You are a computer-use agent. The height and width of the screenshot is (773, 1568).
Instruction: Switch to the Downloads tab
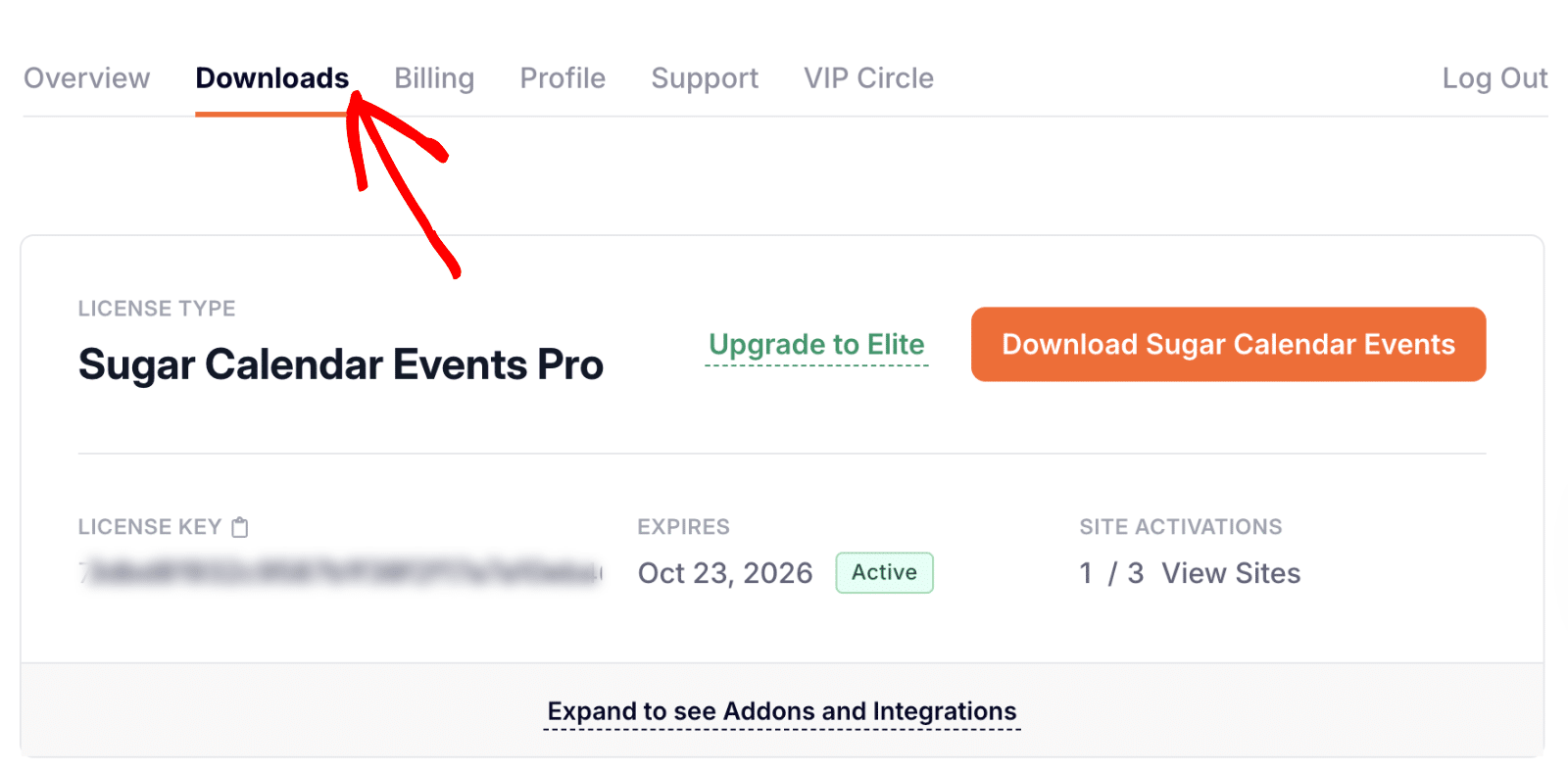click(271, 78)
